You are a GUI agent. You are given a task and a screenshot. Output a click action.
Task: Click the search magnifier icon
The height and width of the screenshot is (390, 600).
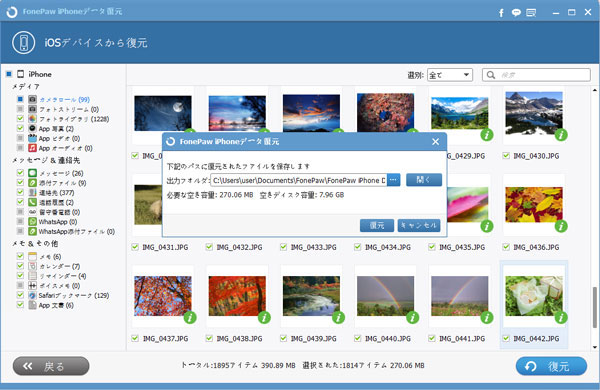[x=491, y=75]
